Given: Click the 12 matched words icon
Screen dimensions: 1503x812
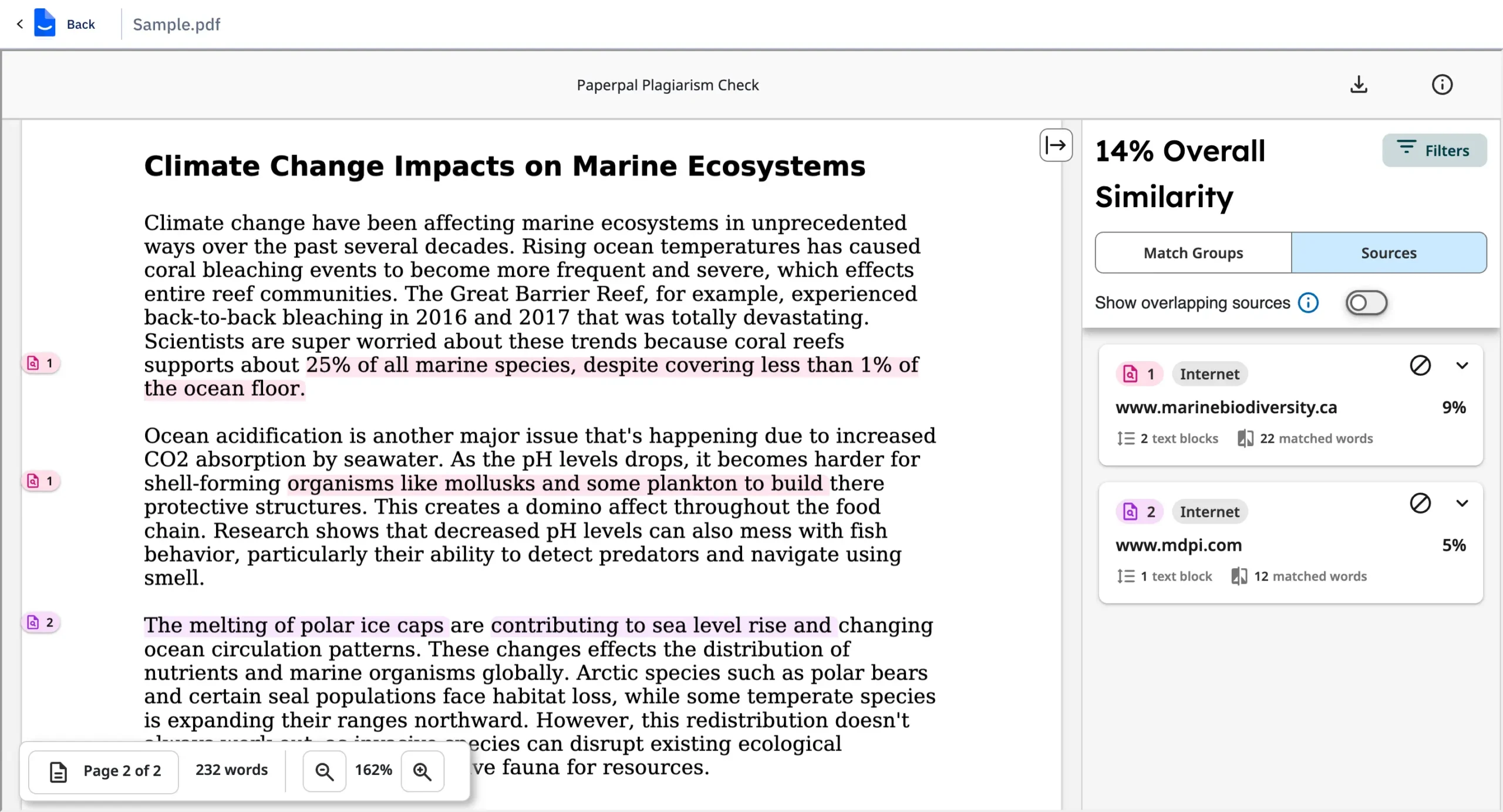Looking at the screenshot, I should pos(1239,577).
